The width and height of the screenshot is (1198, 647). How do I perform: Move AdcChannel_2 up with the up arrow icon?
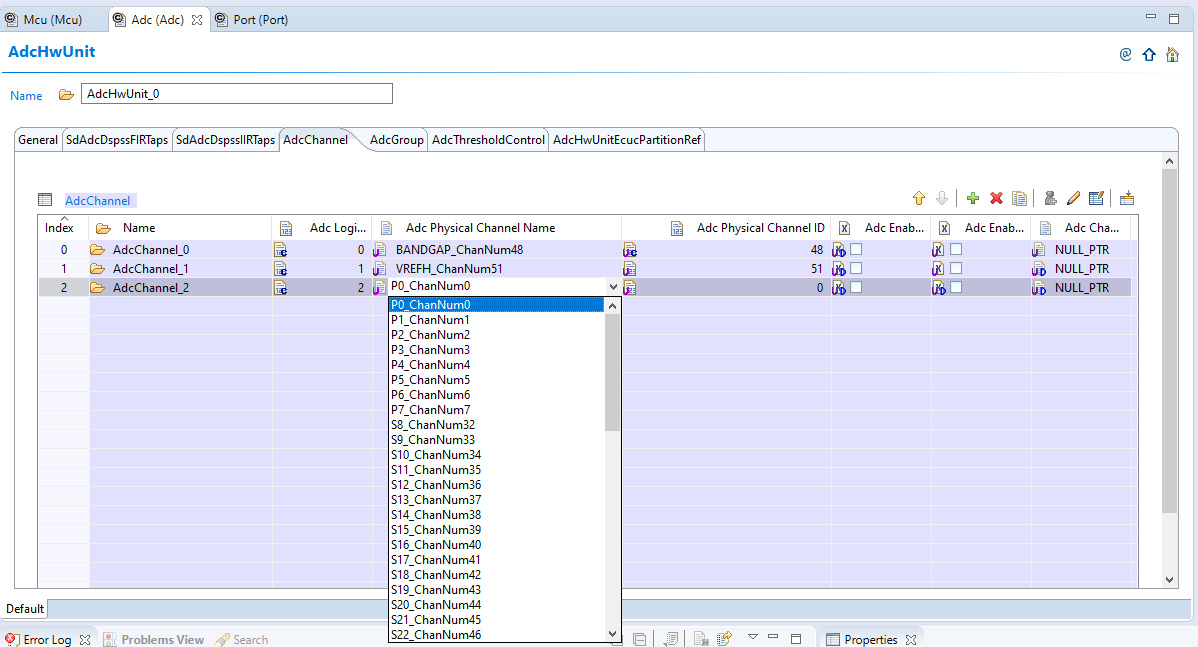coord(919,198)
